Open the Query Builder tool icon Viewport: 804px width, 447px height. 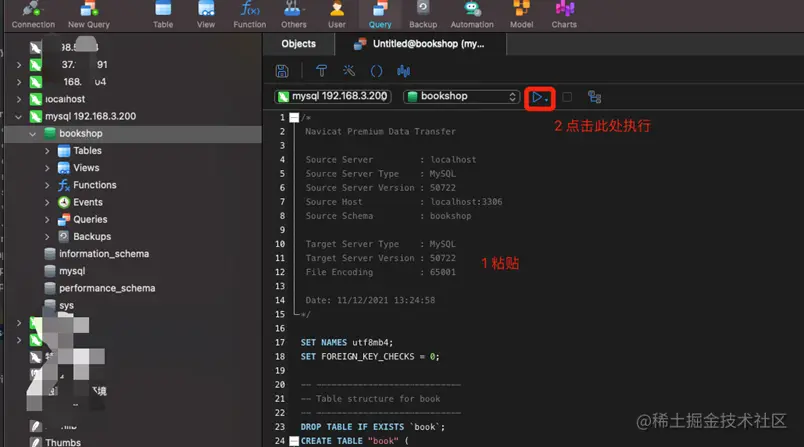321,71
